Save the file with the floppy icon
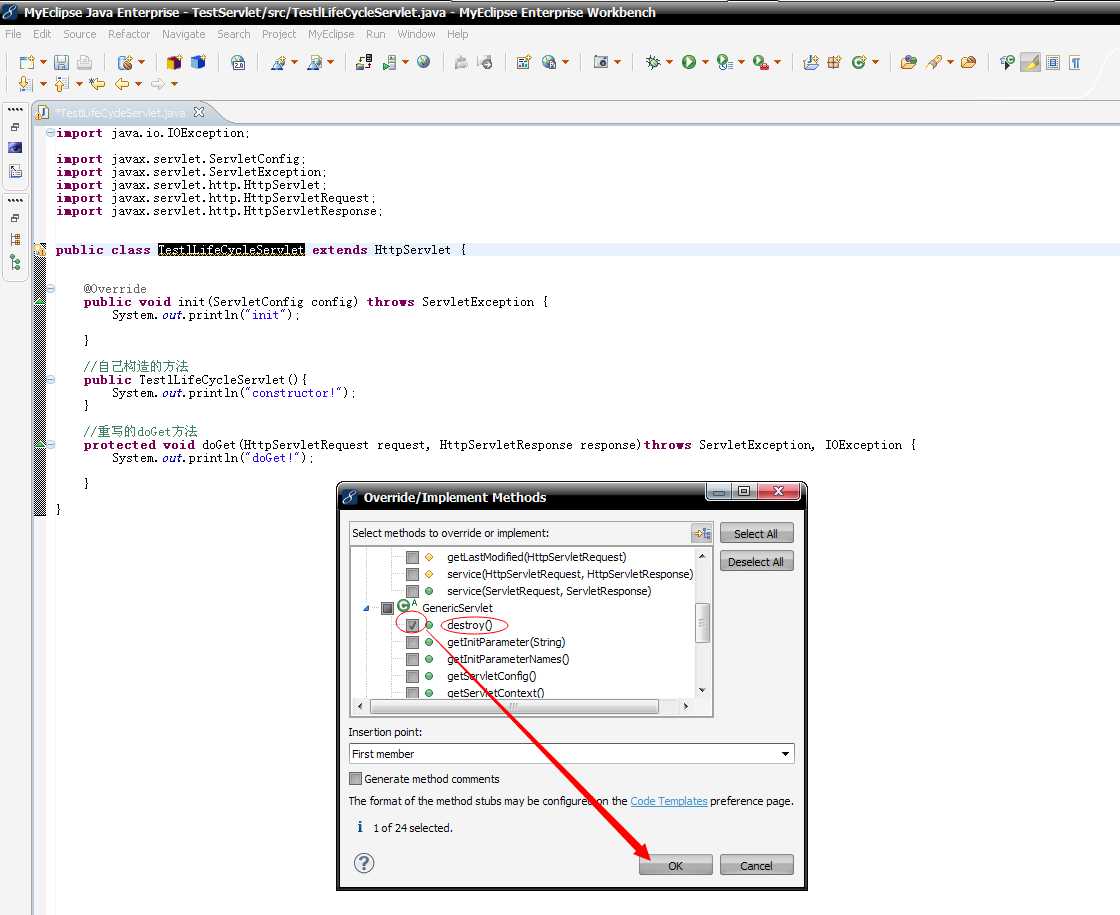1120x915 pixels. 61,63
